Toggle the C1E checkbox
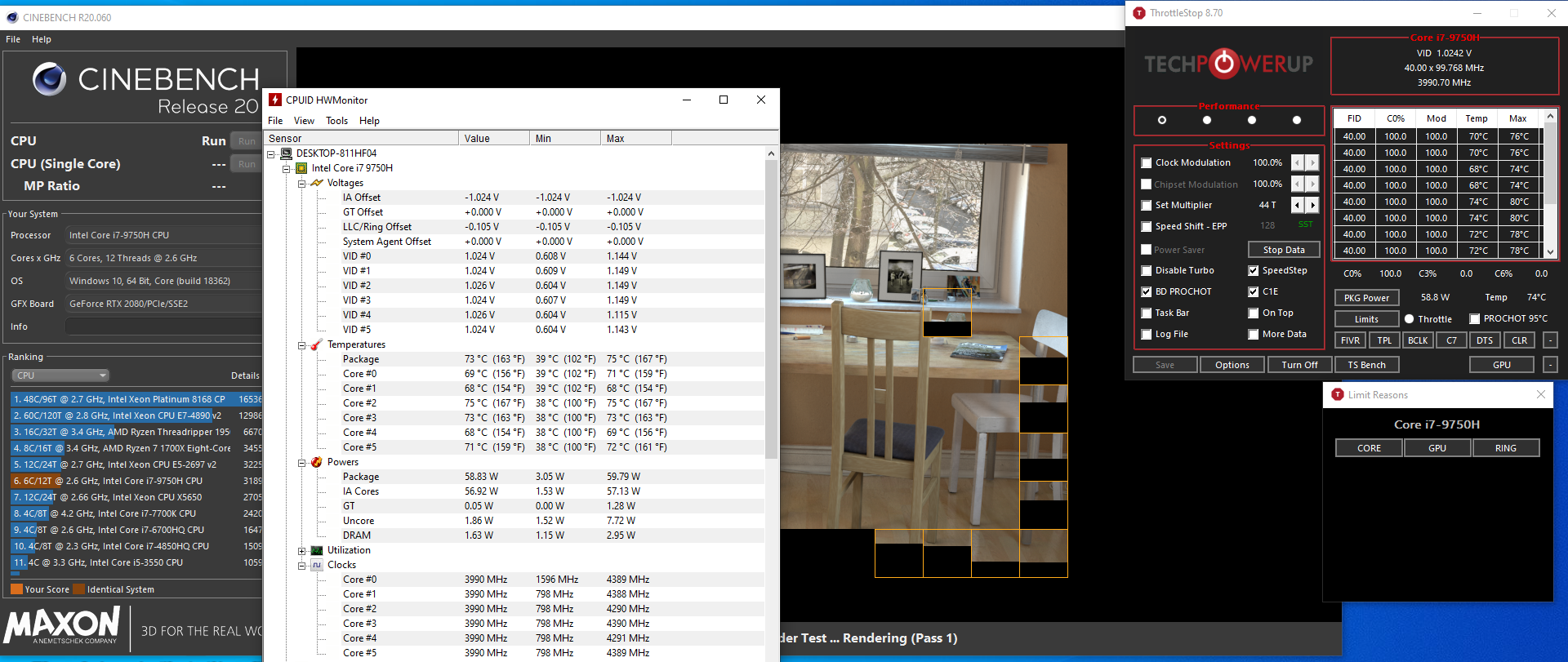 pos(1254,292)
